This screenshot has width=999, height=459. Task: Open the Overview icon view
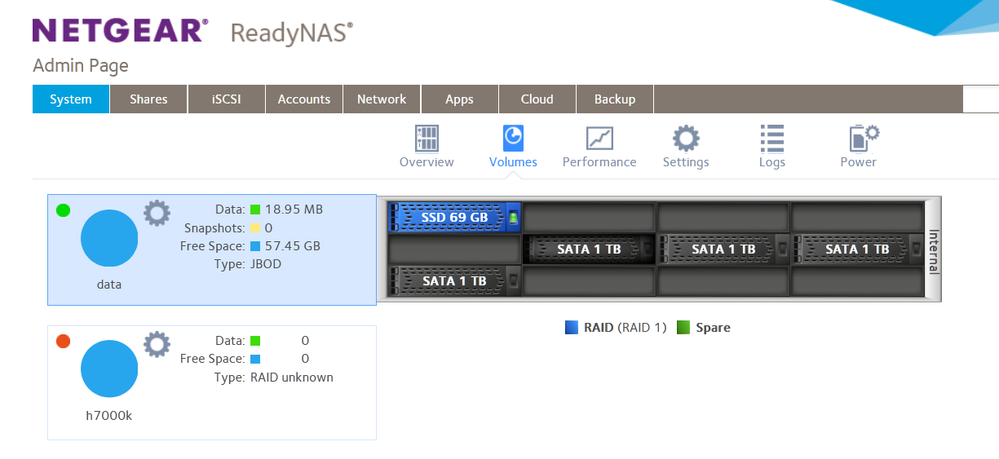[426, 138]
